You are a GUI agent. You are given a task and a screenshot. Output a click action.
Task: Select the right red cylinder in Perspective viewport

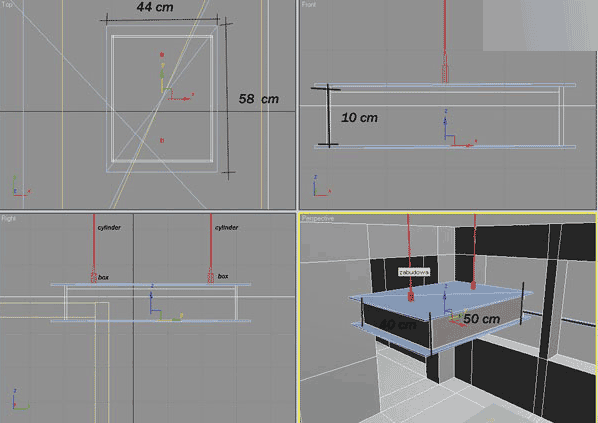click(474, 248)
